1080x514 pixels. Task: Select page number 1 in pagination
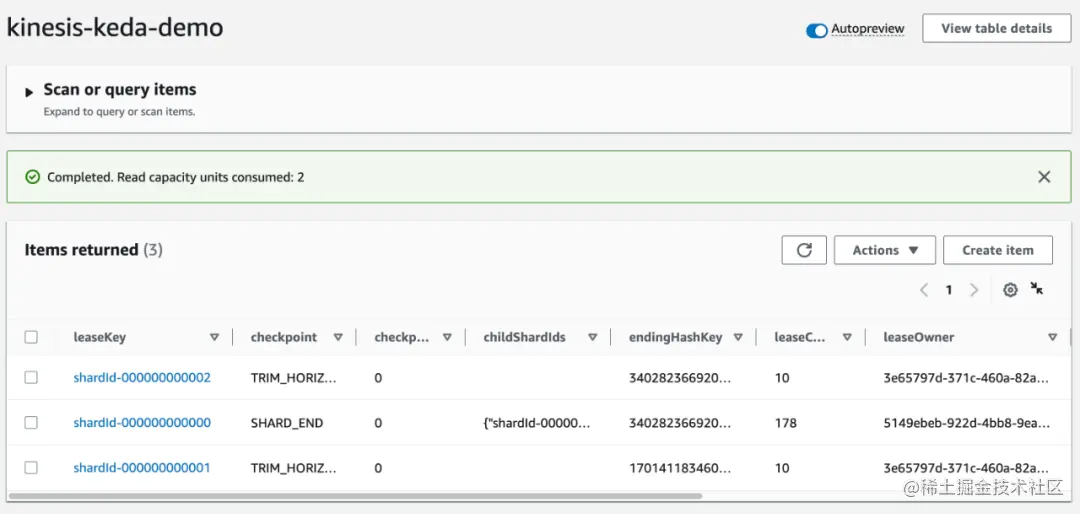(948, 290)
